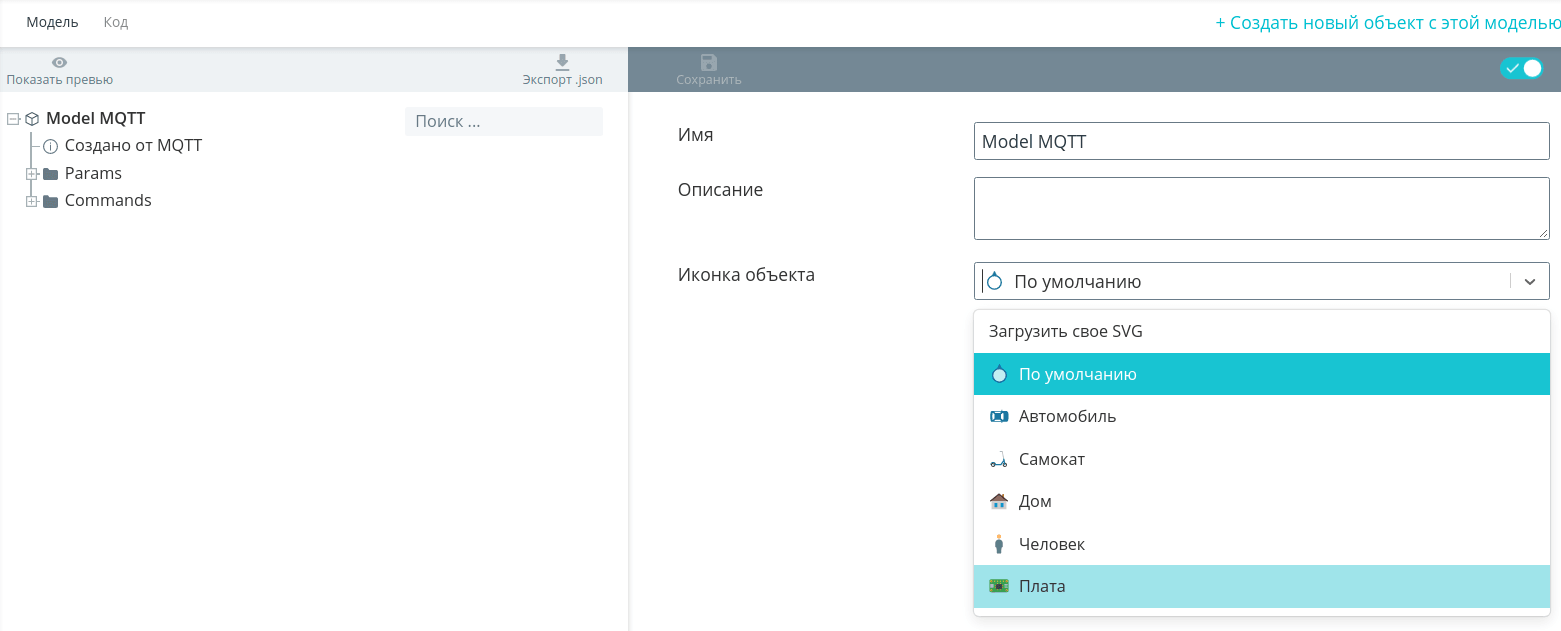Click the chevron of Иконка объекта dropdown
This screenshot has height=631, width=1561.
pyautogui.click(x=1529, y=282)
